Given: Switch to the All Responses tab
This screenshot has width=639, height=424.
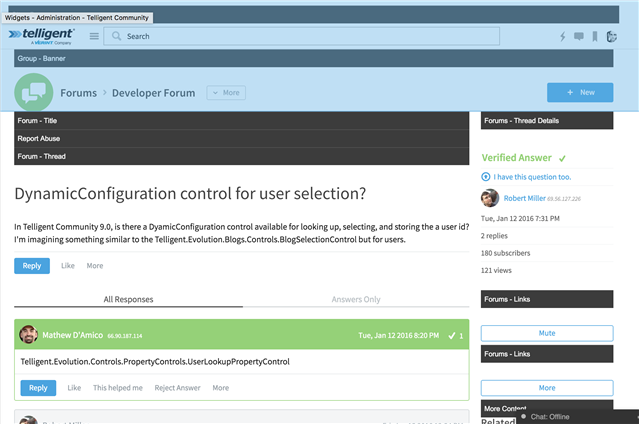Looking at the screenshot, I should 128,299.
